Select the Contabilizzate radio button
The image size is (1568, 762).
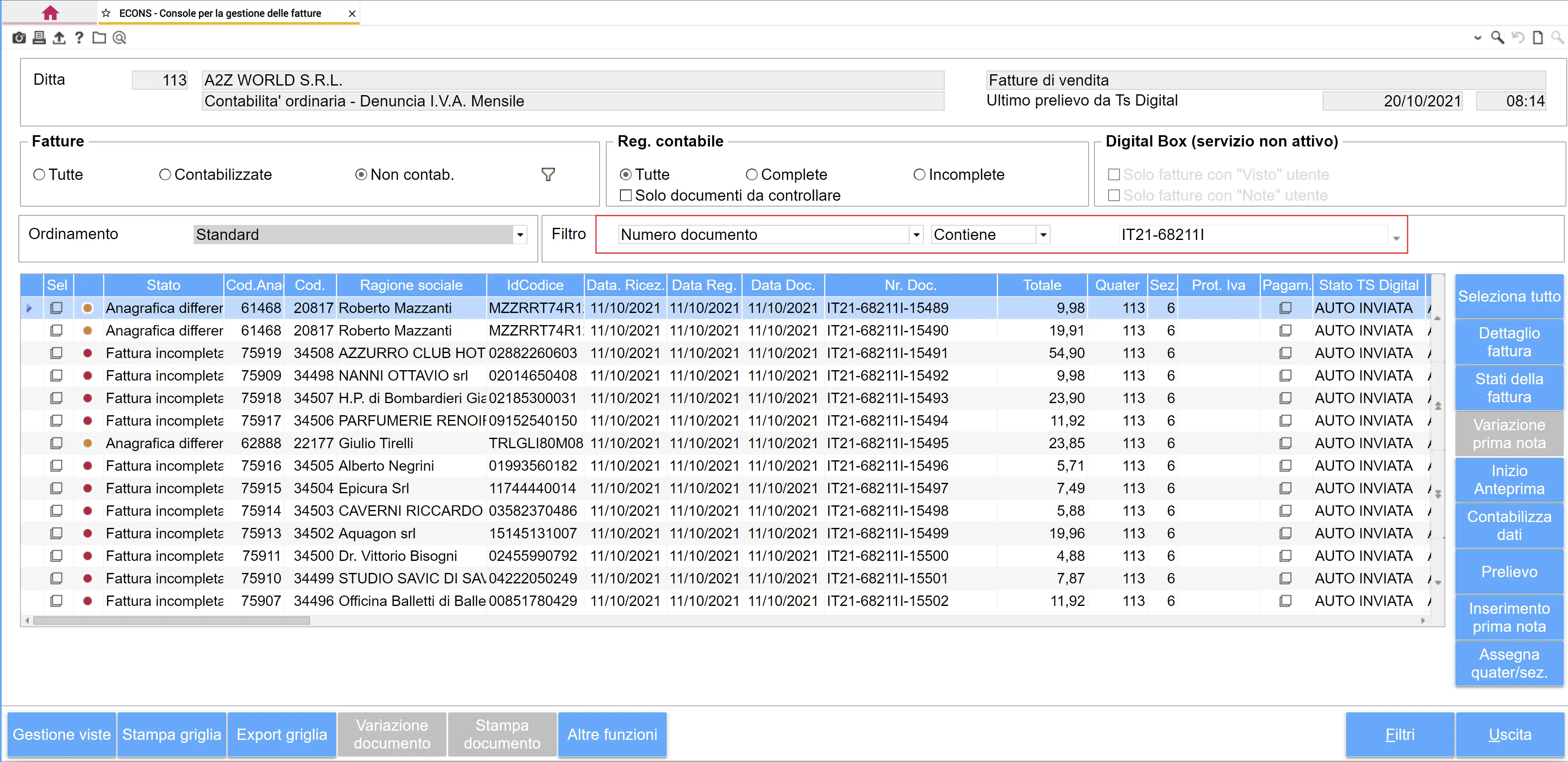165,175
